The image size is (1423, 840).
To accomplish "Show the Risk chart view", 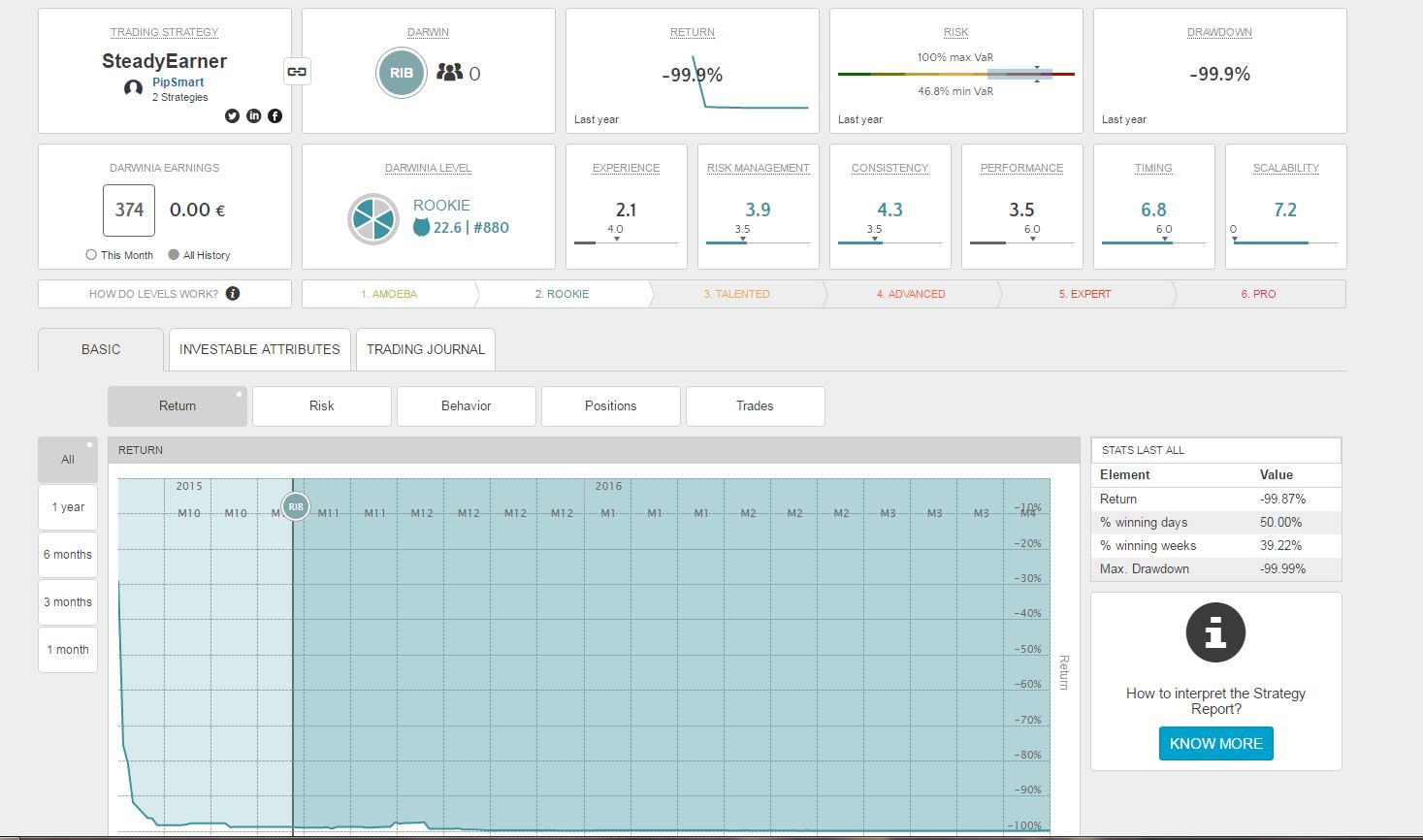I will pyautogui.click(x=321, y=406).
